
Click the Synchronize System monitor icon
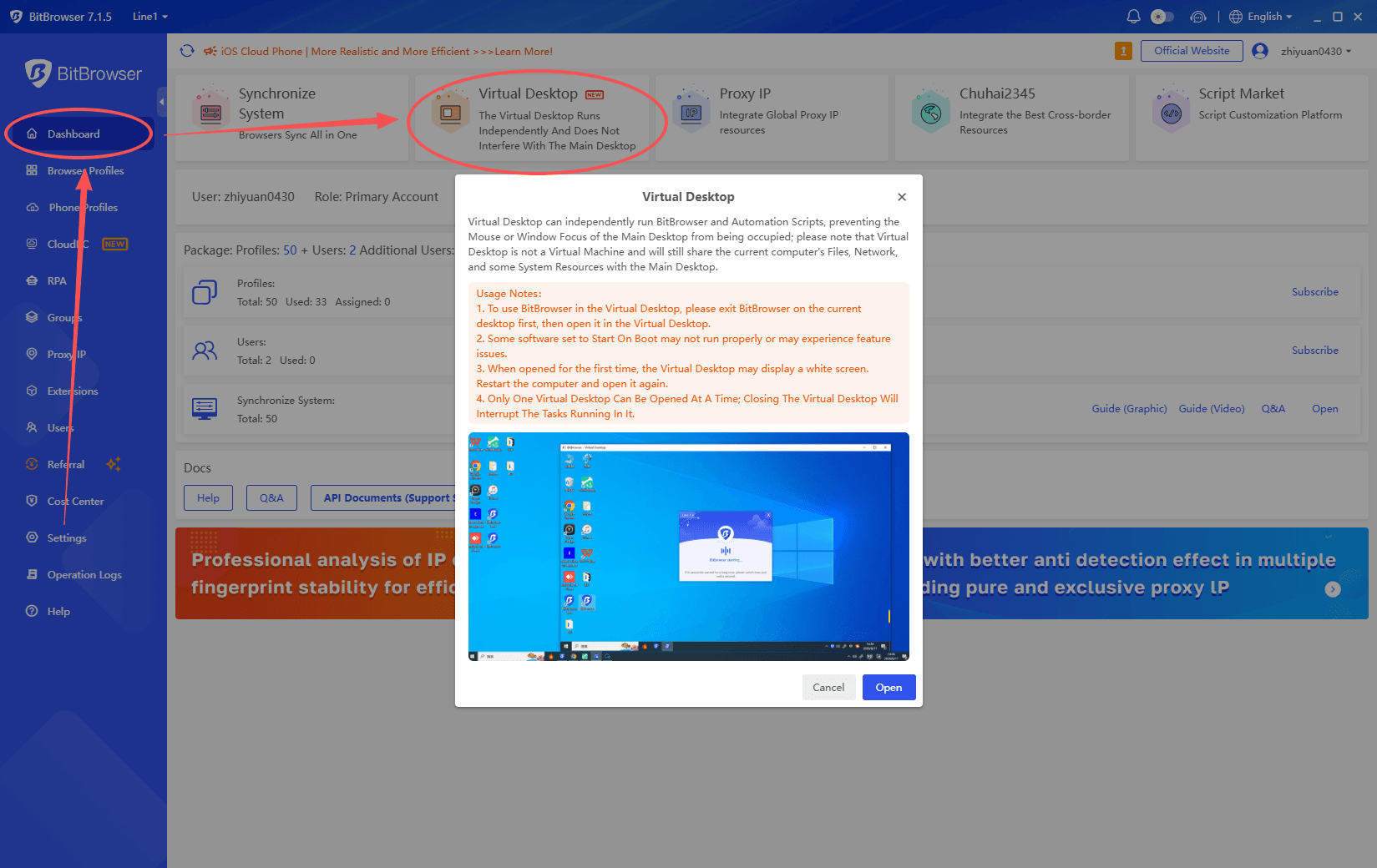pyautogui.click(x=205, y=409)
